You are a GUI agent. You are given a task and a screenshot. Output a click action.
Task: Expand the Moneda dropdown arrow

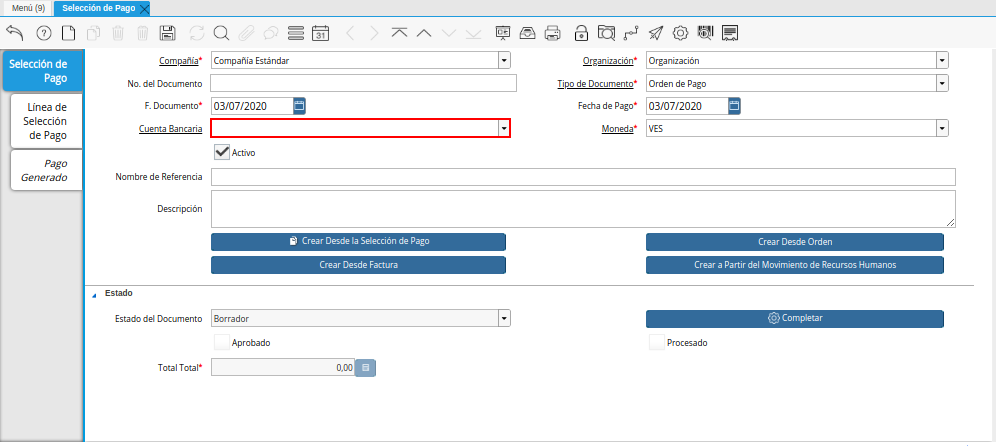tap(942, 128)
